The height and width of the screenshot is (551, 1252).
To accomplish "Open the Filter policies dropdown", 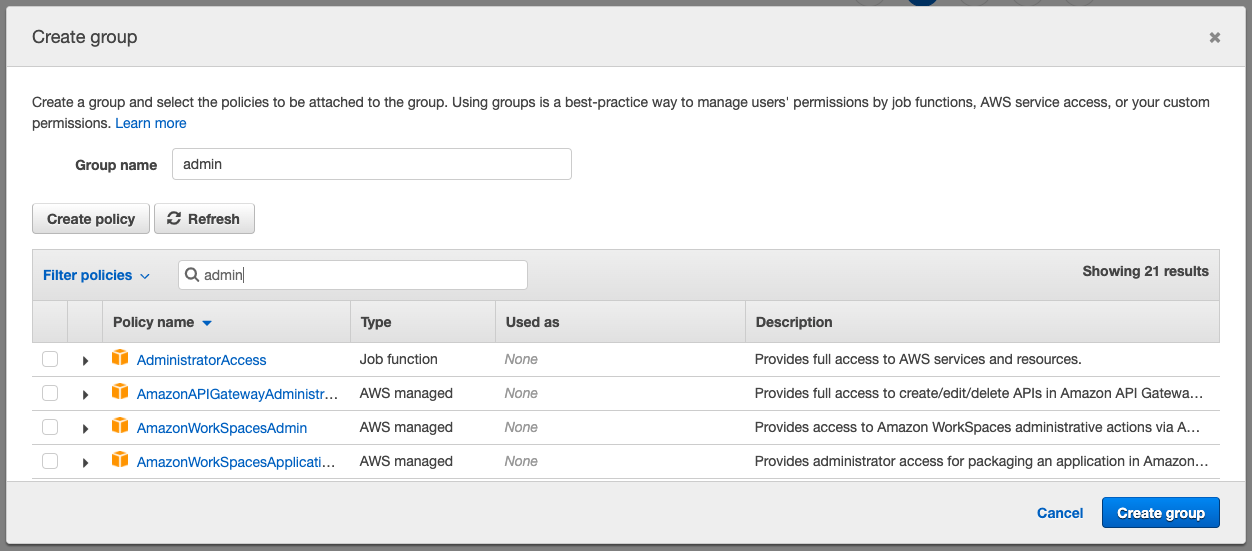I will click(96, 275).
